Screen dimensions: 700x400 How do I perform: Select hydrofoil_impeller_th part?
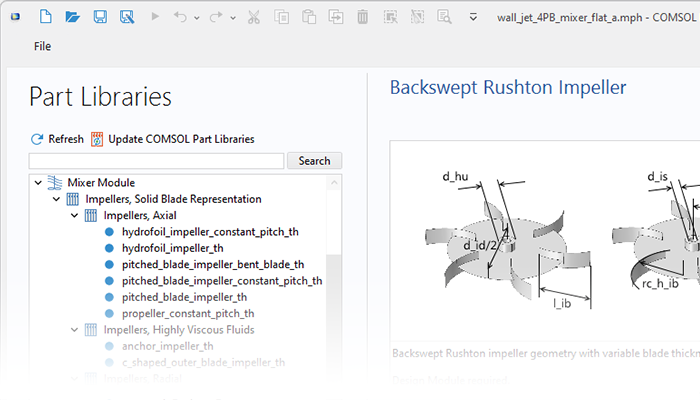point(173,248)
